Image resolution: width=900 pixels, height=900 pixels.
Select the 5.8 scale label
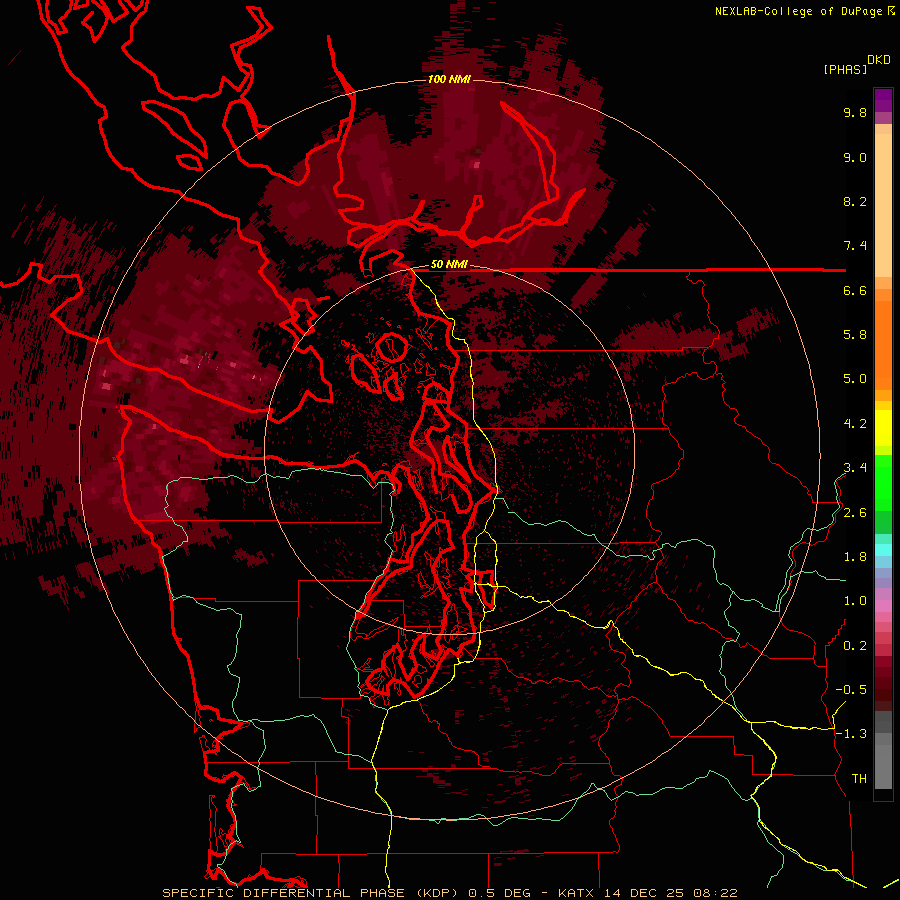[x=855, y=335]
